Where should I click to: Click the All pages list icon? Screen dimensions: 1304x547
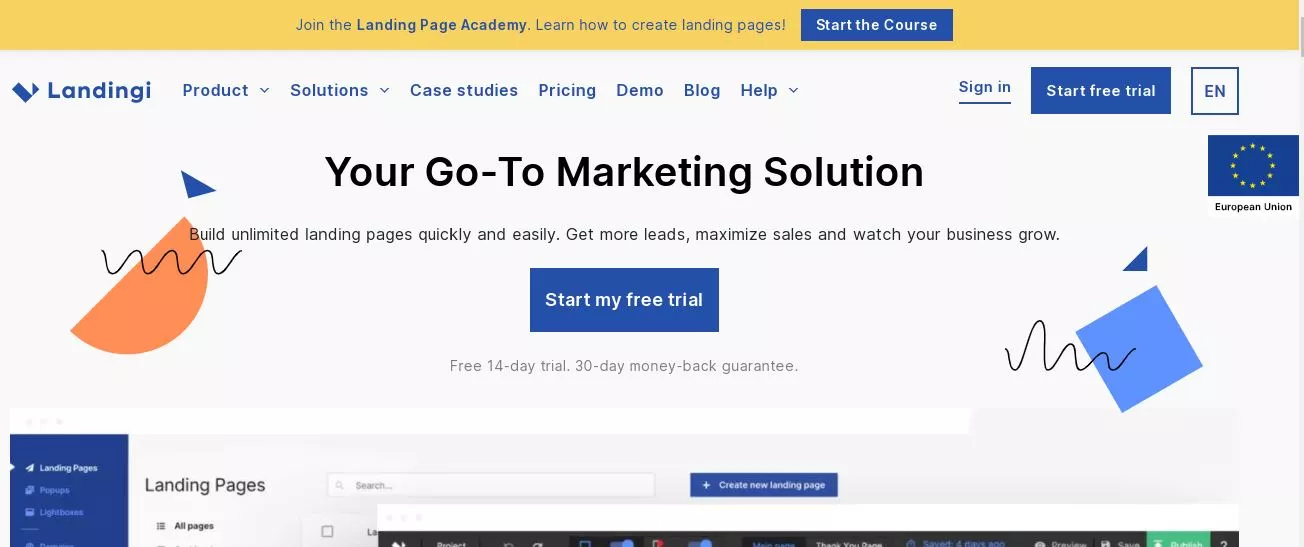tap(160, 526)
